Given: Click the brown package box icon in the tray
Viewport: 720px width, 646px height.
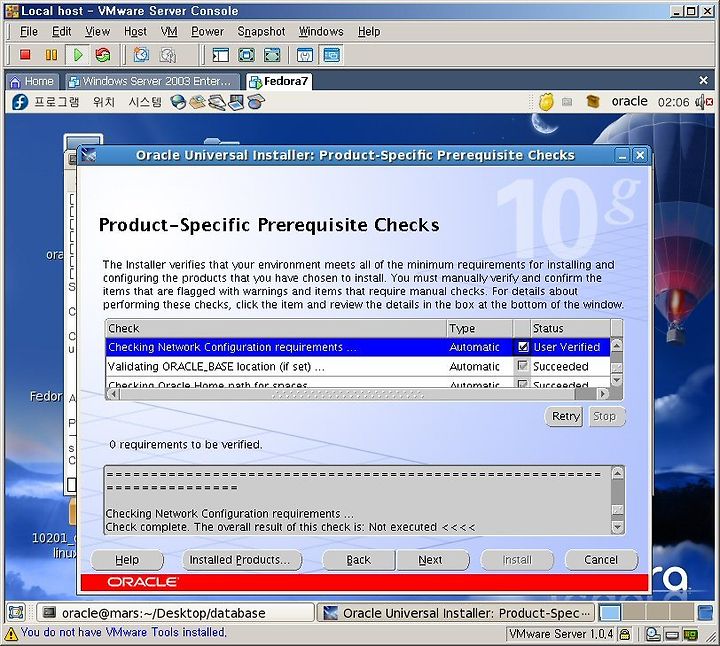Looking at the screenshot, I should click(593, 101).
